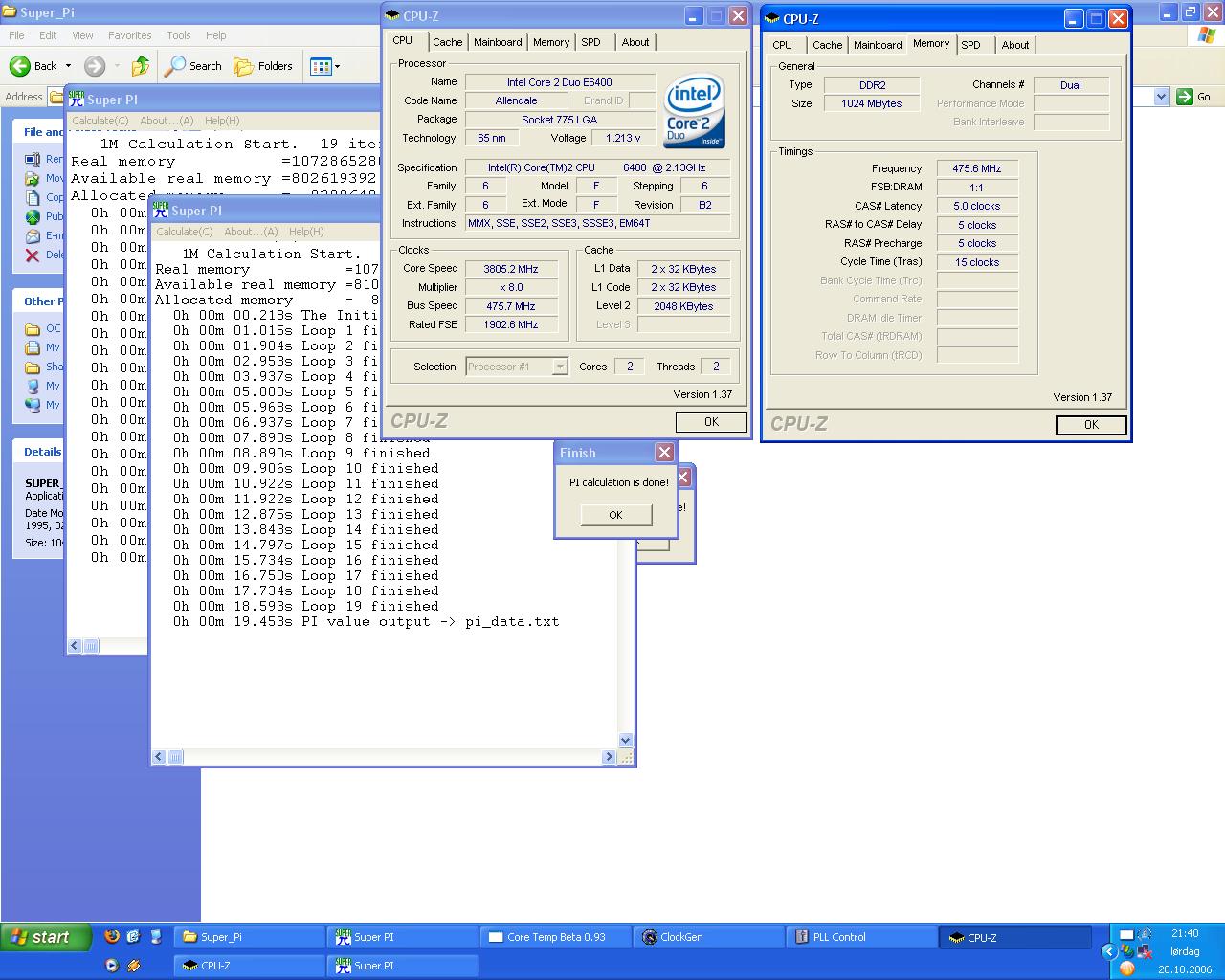1225x980 pixels.
Task: Open Help(H) menu in the back Super PI
Action: tap(222, 121)
